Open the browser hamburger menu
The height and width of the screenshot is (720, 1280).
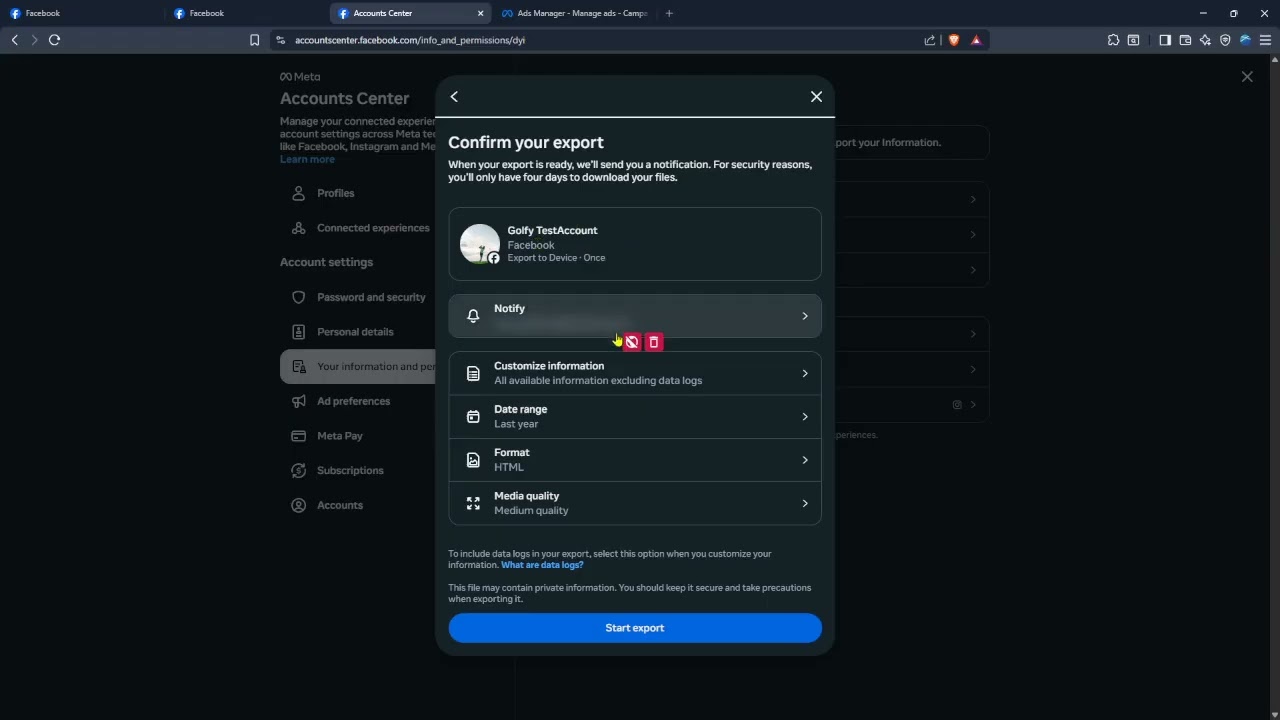pyautogui.click(x=1265, y=40)
